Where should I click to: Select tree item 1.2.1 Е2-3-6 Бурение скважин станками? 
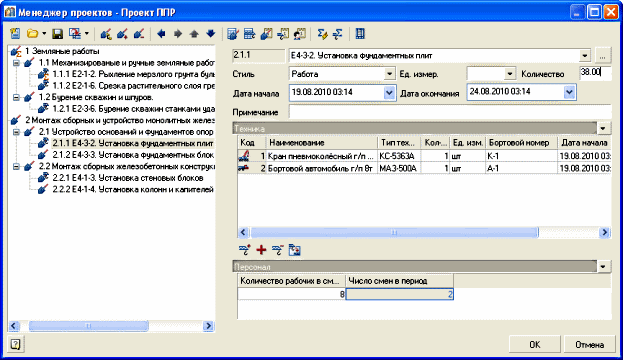click(x=134, y=109)
